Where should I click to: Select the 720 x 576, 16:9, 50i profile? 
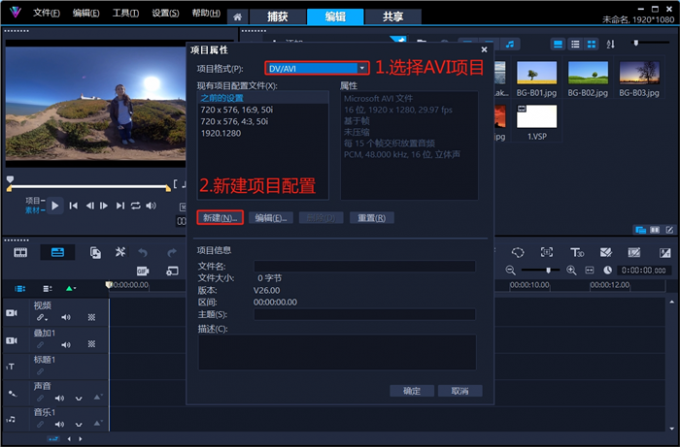click(263, 110)
